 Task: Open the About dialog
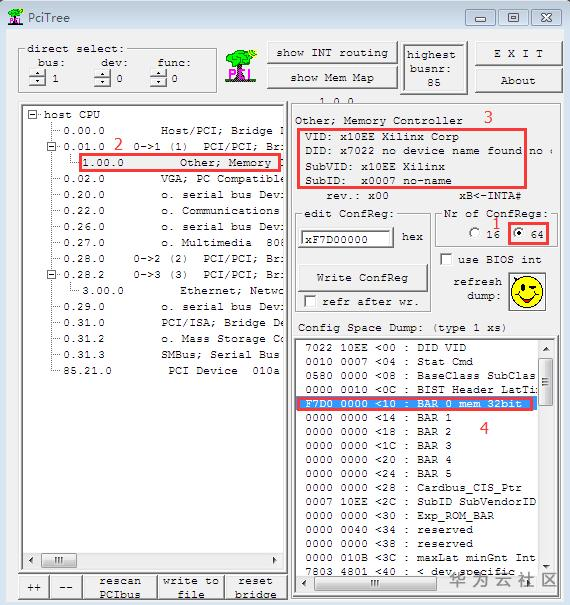click(x=518, y=81)
